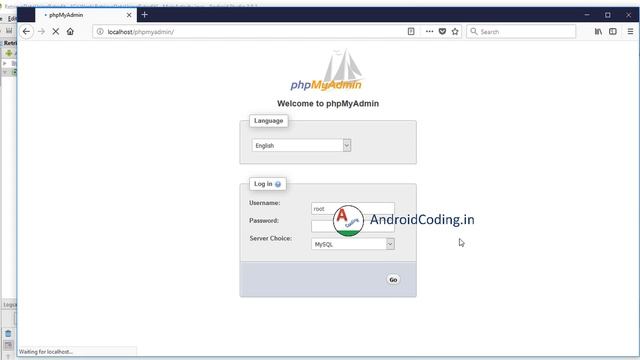Open the Language dropdown showing English

301,145
